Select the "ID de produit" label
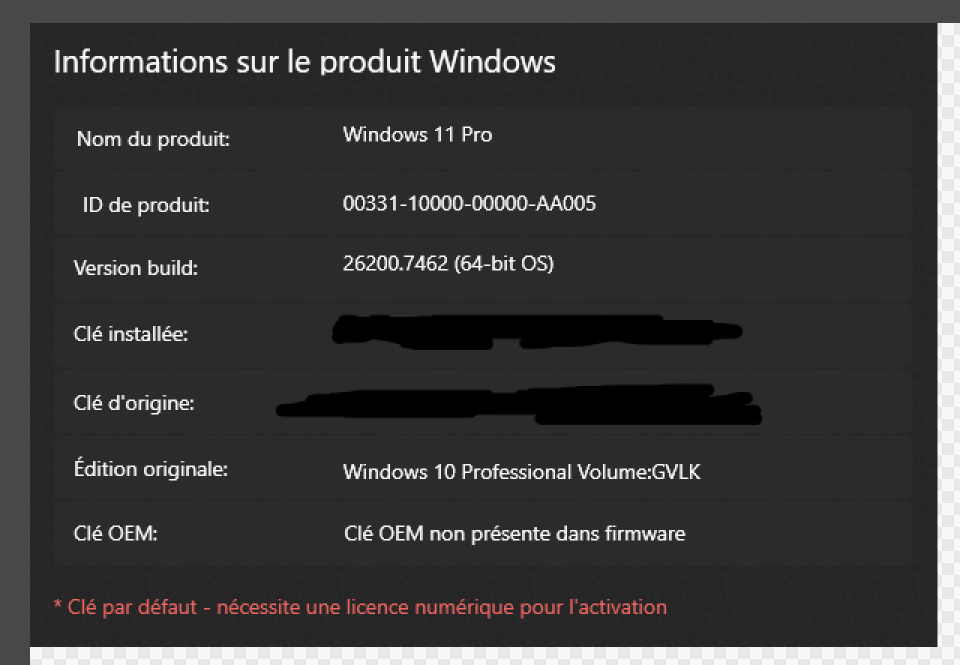960x665 pixels. (x=145, y=204)
